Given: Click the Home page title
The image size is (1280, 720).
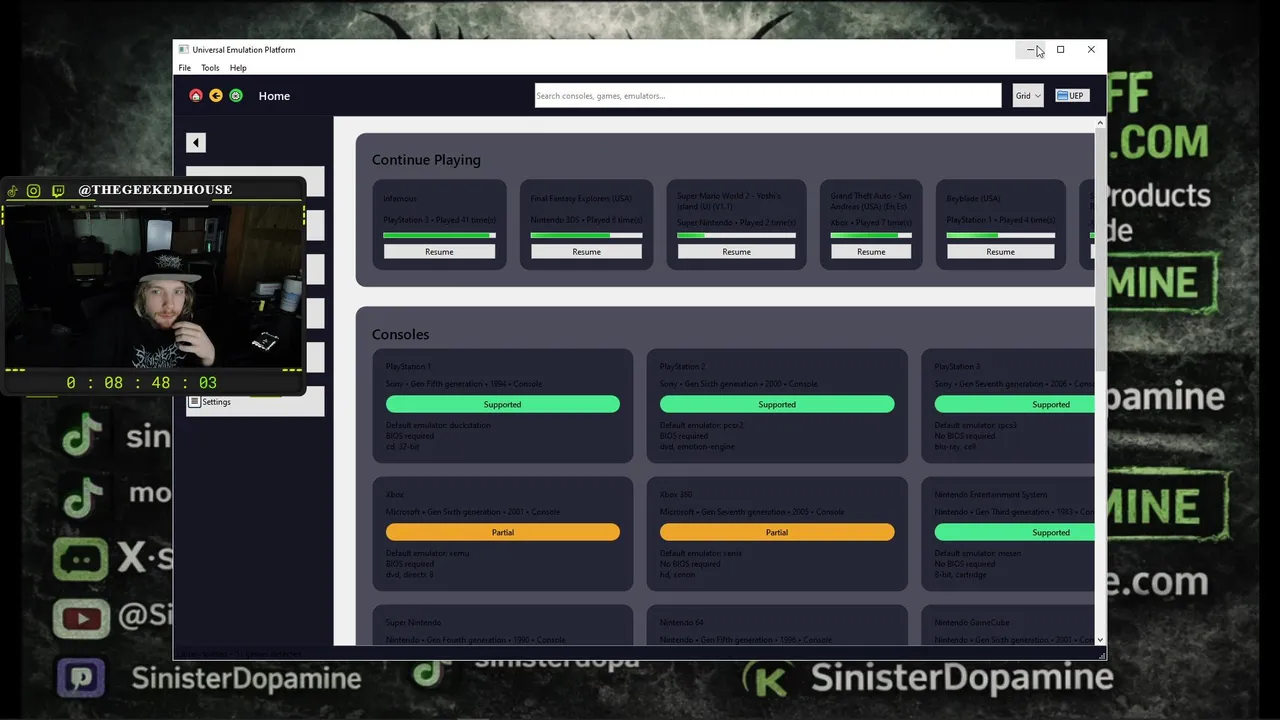Looking at the screenshot, I should coord(274,96).
